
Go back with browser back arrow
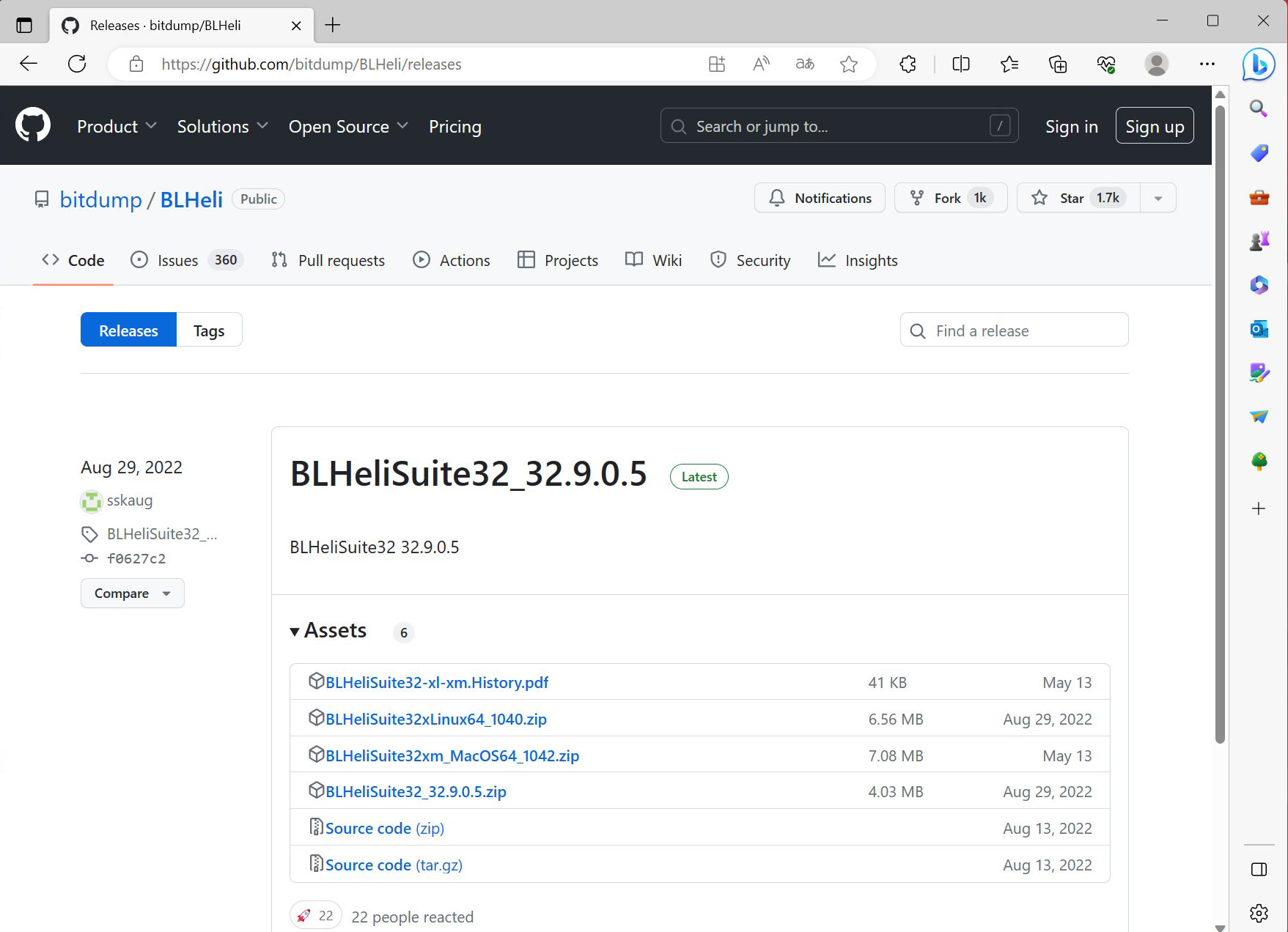click(x=29, y=64)
